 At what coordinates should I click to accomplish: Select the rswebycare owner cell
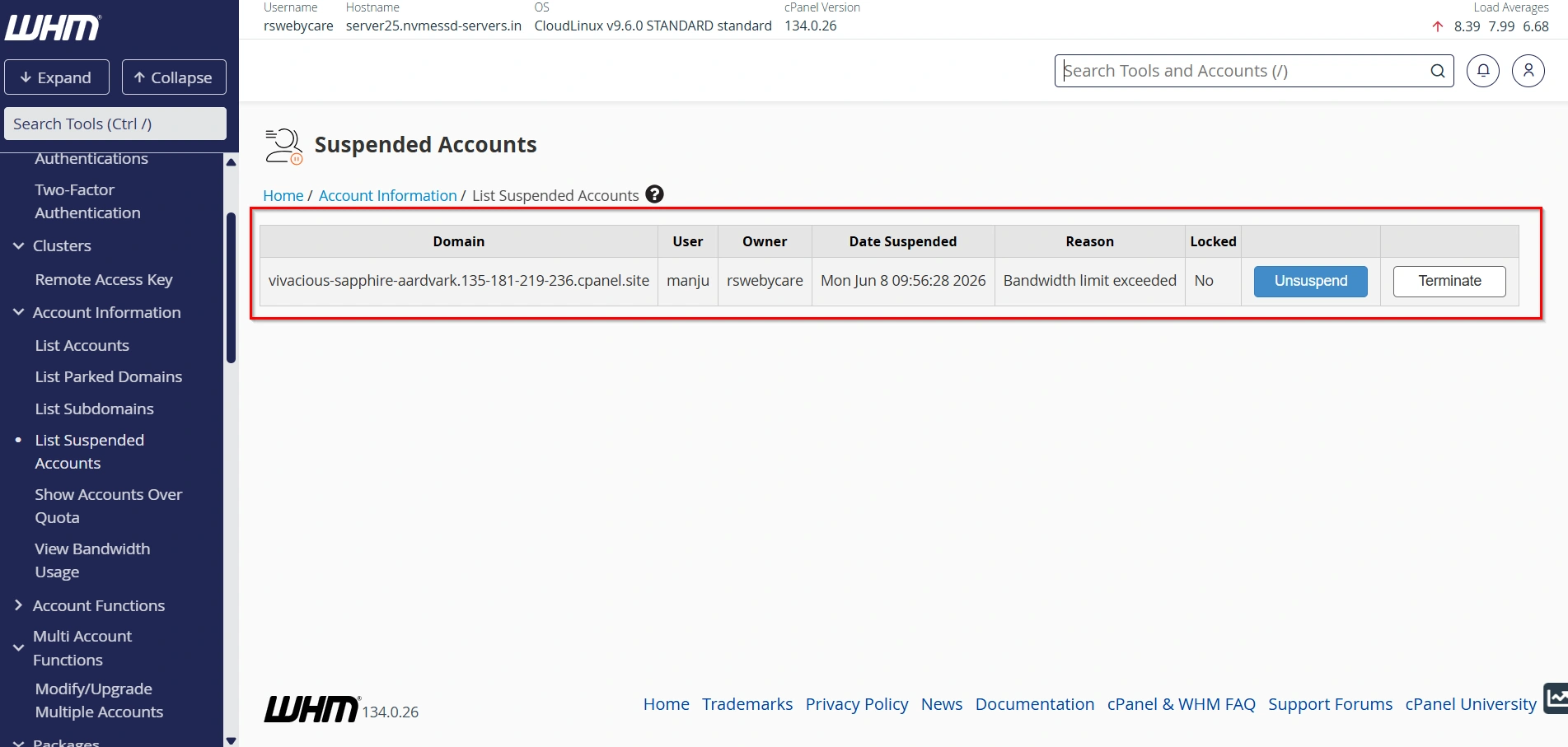click(x=765, y=281)
